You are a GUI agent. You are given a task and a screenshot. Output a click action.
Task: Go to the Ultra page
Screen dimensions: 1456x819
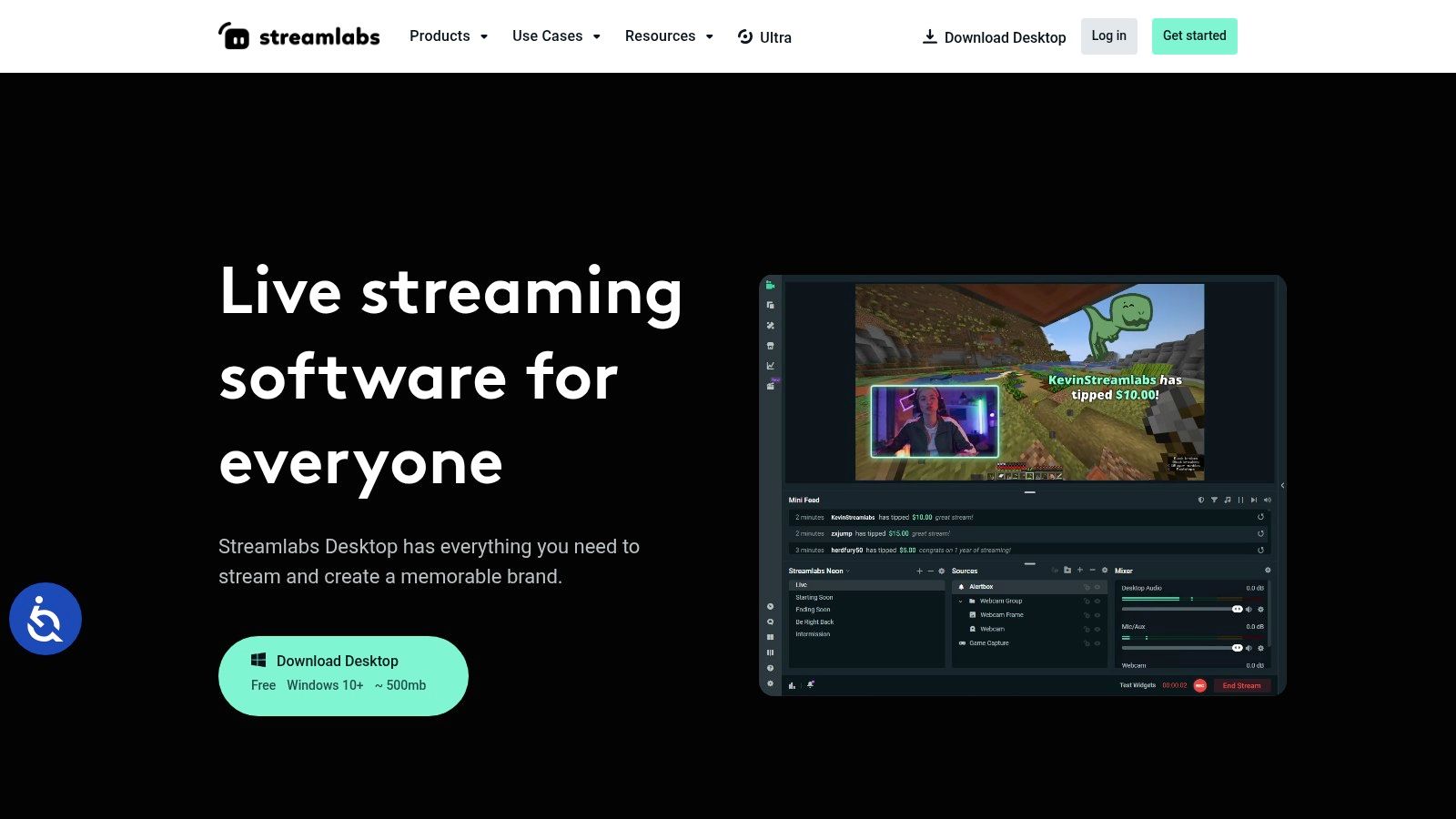click(764, 37)
